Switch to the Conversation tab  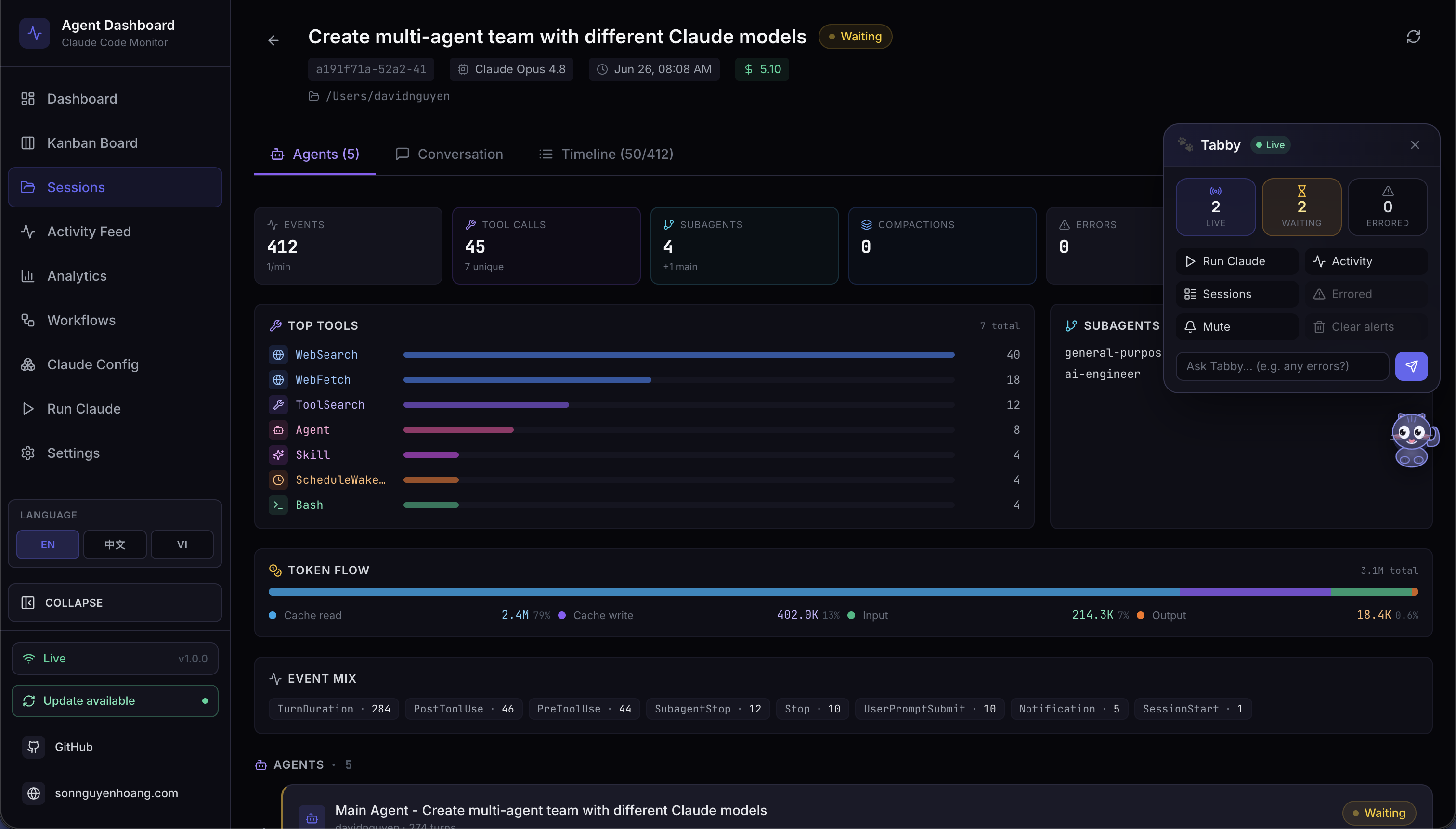449,155
